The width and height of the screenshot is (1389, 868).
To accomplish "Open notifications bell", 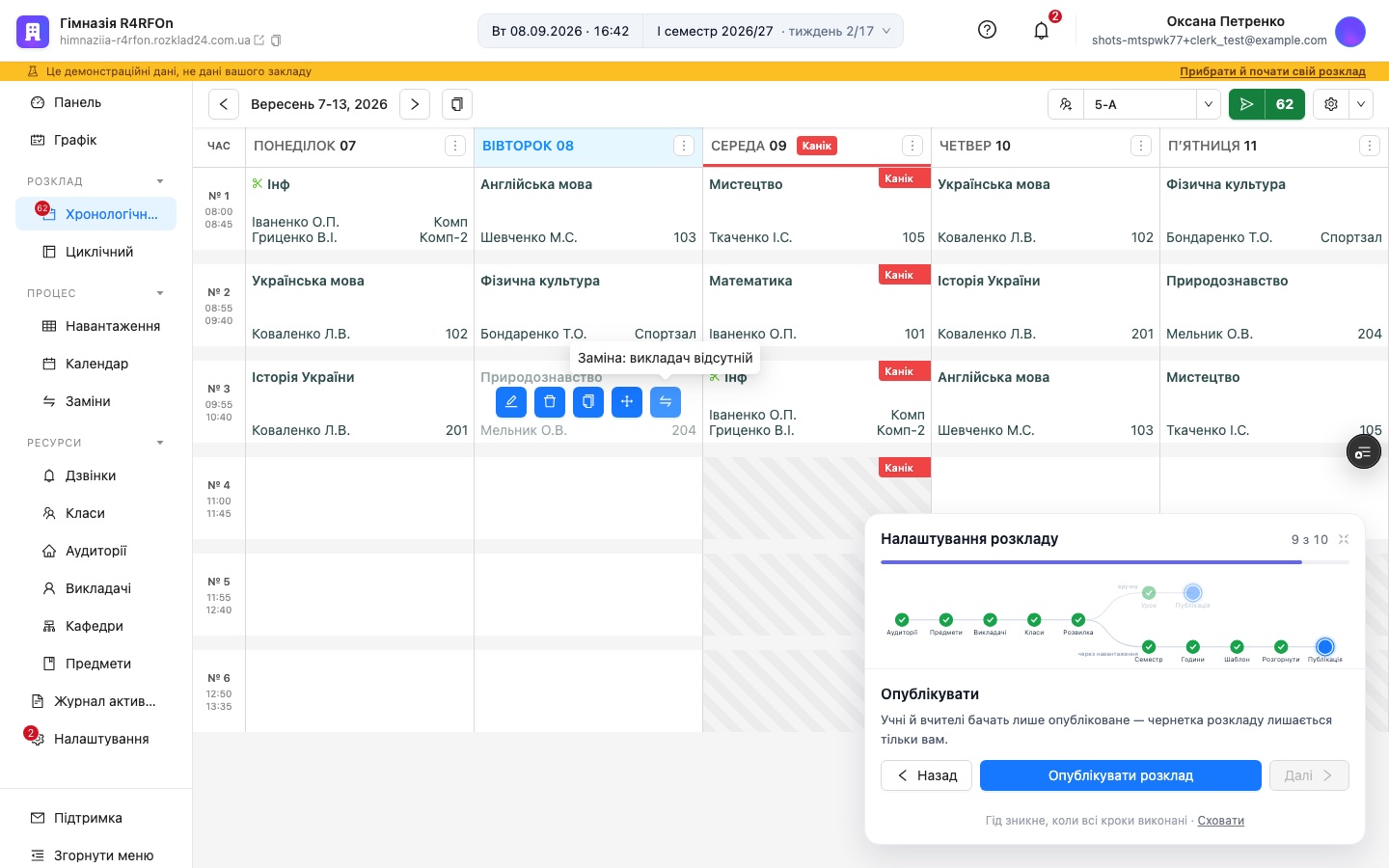I will [1041, 31].
